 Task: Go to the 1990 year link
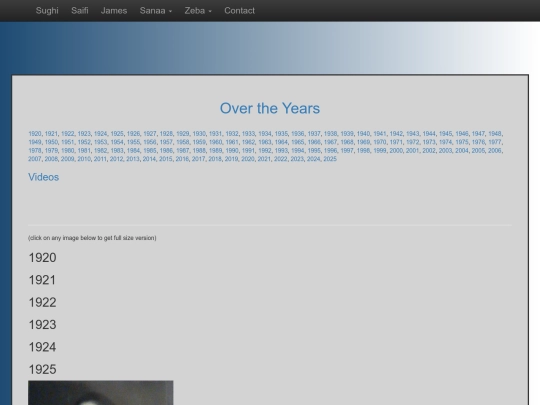click(x=232, y=150)
